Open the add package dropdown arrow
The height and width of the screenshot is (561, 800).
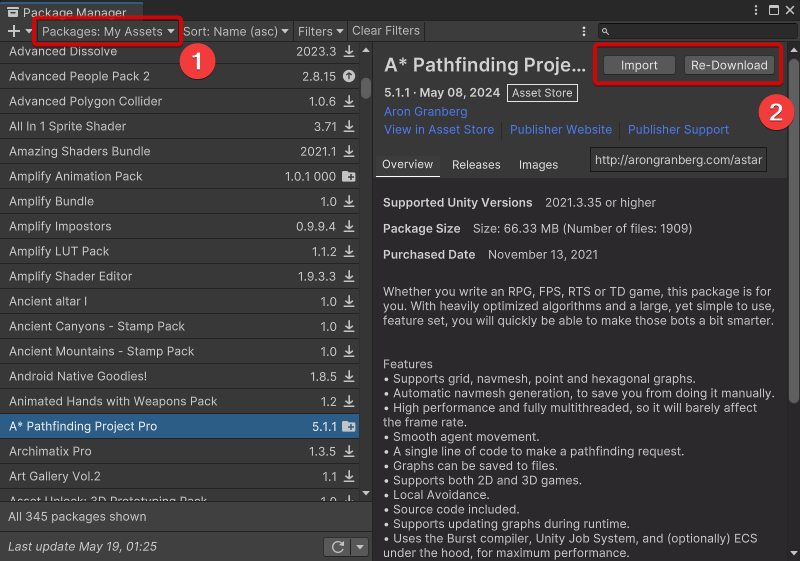coord(29,31)
